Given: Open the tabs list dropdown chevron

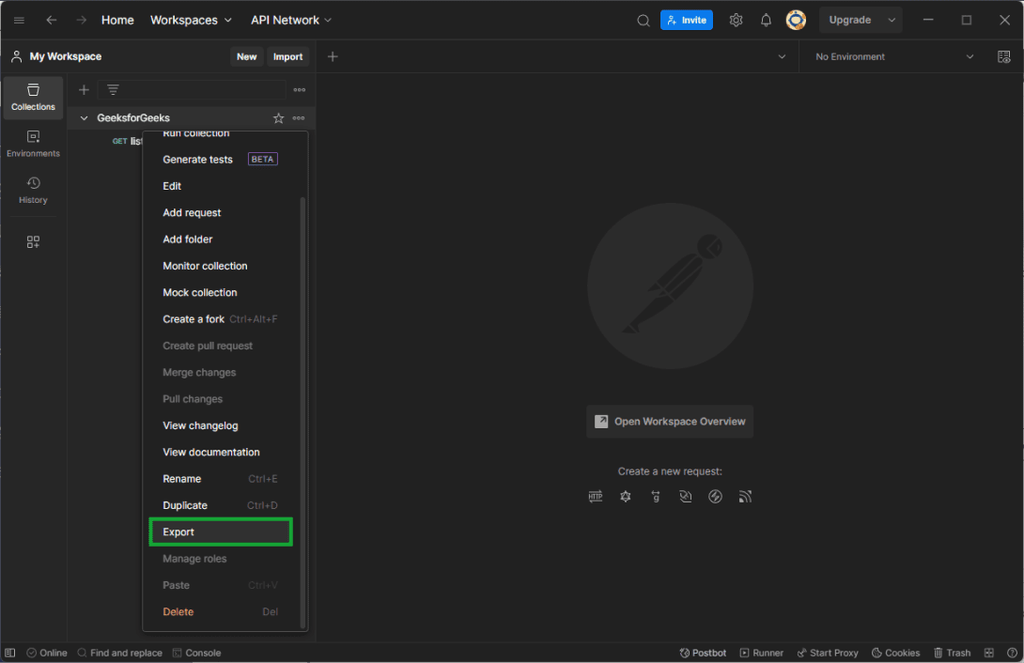Looking at the screenshot, I should 782,57.
